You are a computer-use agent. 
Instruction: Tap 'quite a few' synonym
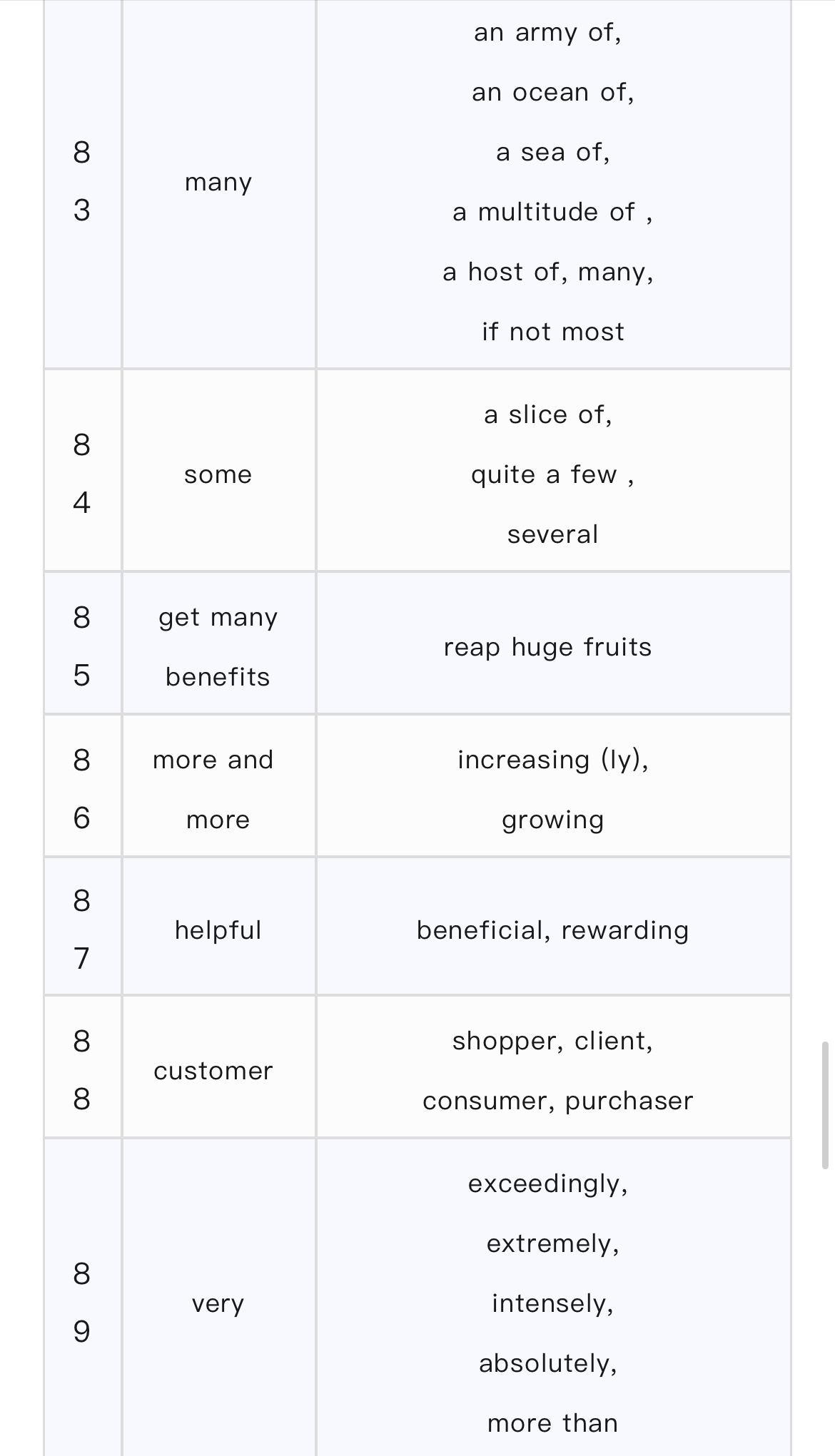click(x=544, y=474)
